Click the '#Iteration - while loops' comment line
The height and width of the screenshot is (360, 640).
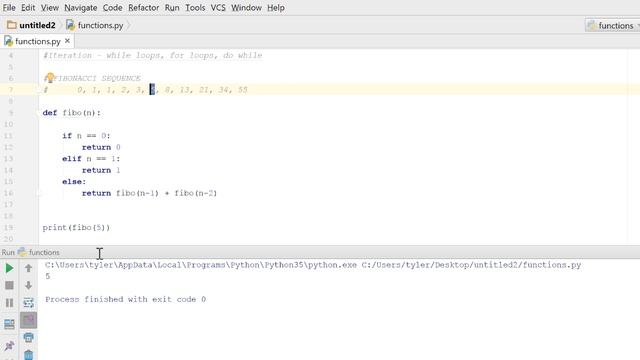tap(152, 56)
